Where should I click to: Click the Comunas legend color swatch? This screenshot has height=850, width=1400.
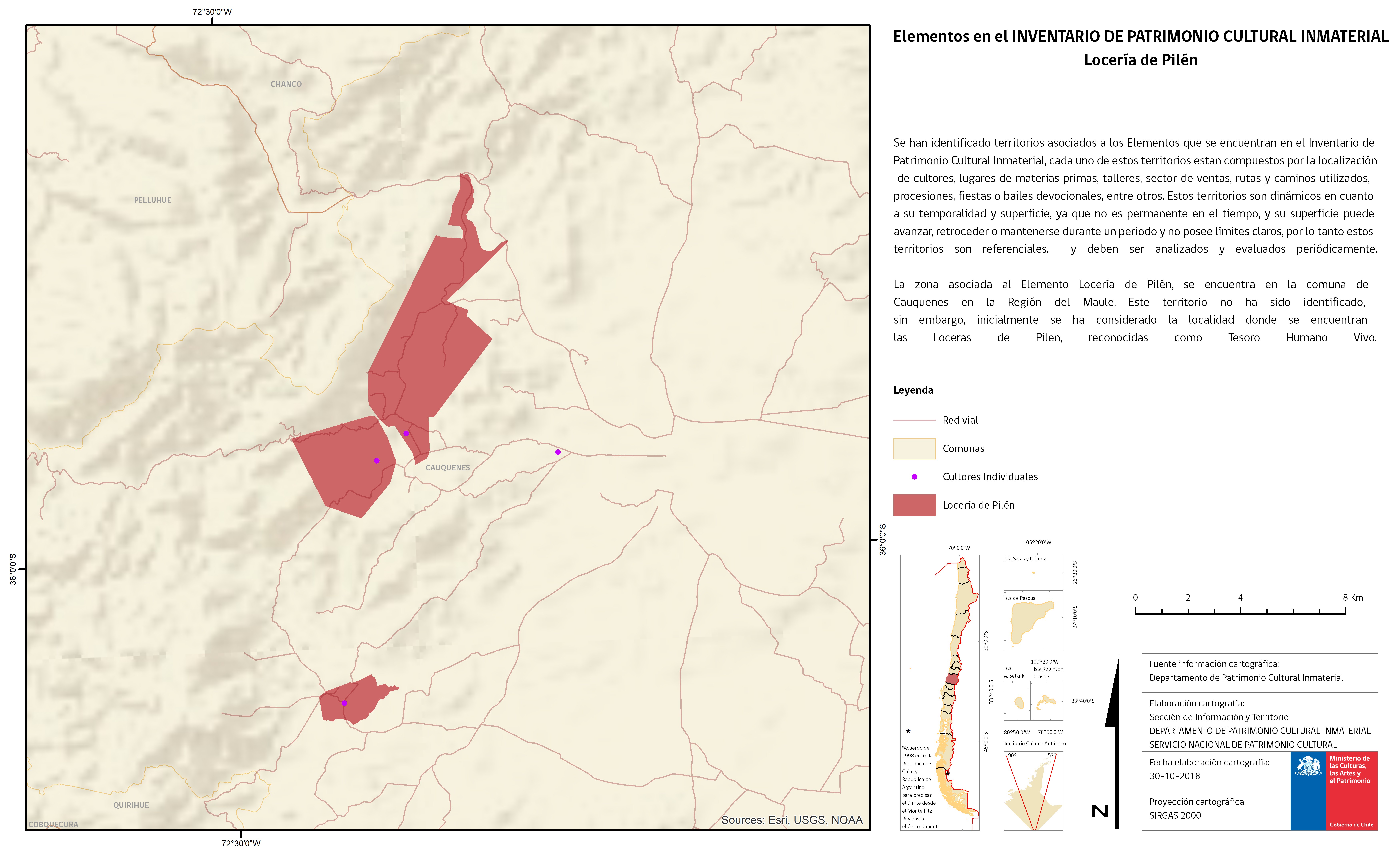pyautogui.click(x=914, y=448)
